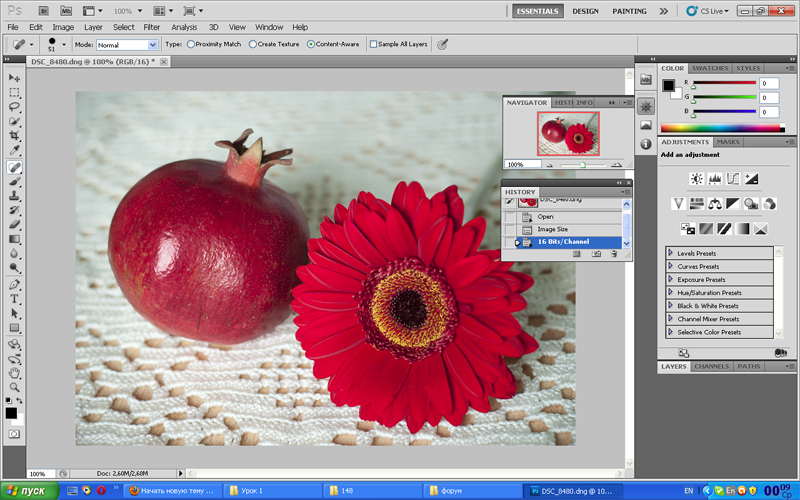Click the foreground color swatch in toolbox
The width and height of the screenshot is (800, 500).
coord(10,412)
